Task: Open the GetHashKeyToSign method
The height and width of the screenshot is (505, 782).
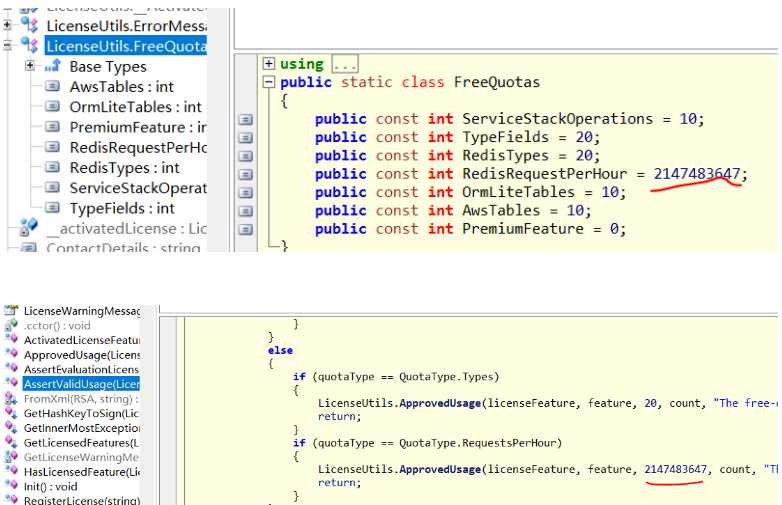Action: [x=80, y=412]
